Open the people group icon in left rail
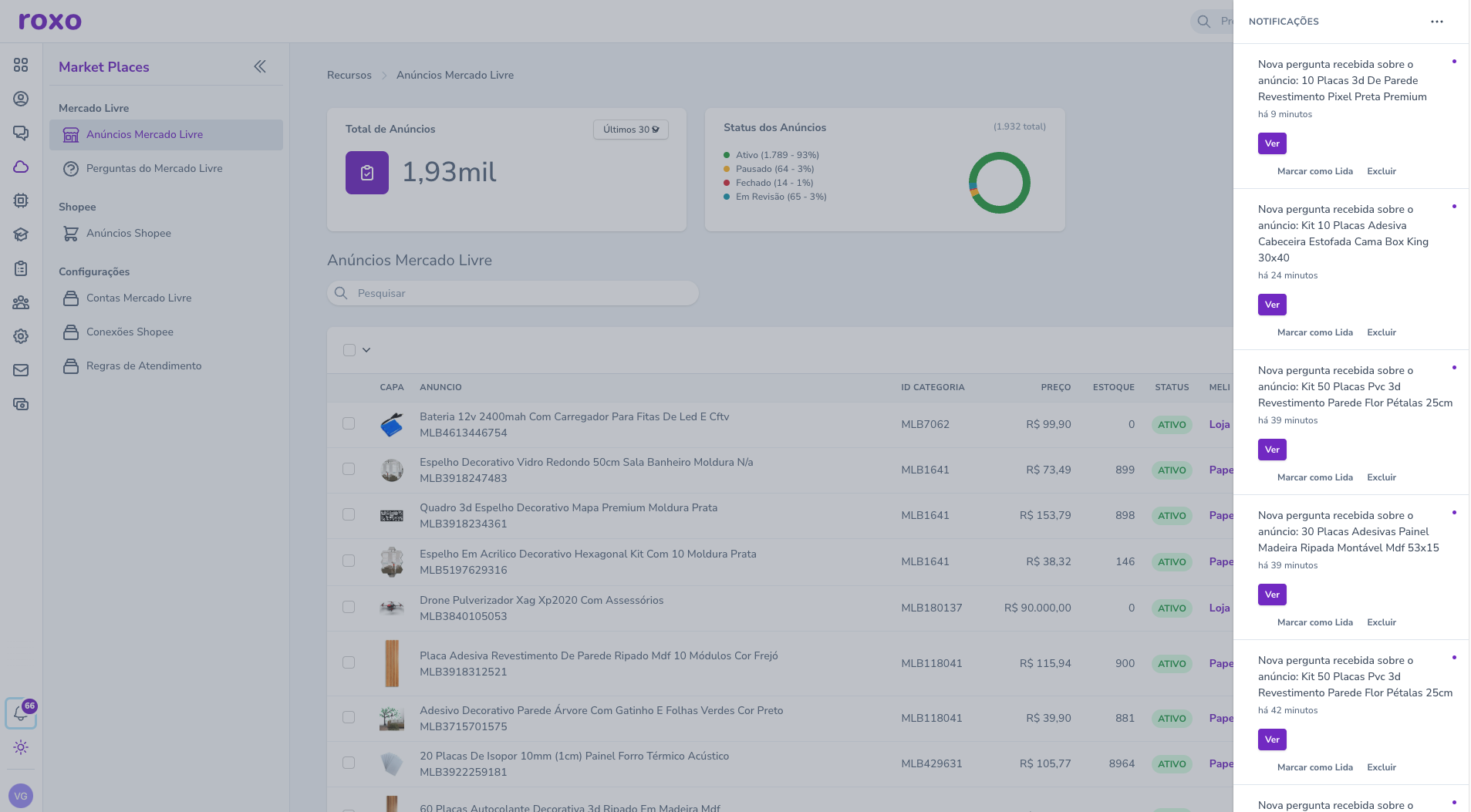Screen dimensions: 1471x812 [x=21, y=302]
